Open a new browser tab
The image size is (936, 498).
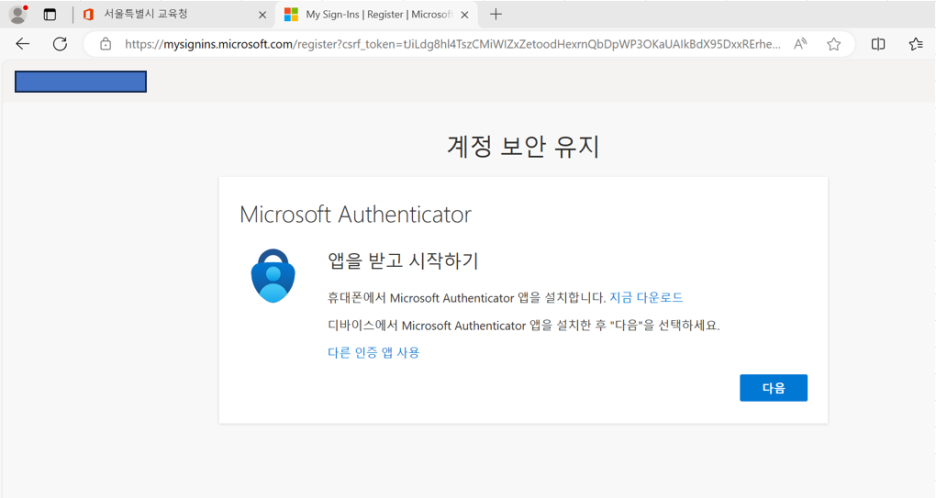pos(495,14)
